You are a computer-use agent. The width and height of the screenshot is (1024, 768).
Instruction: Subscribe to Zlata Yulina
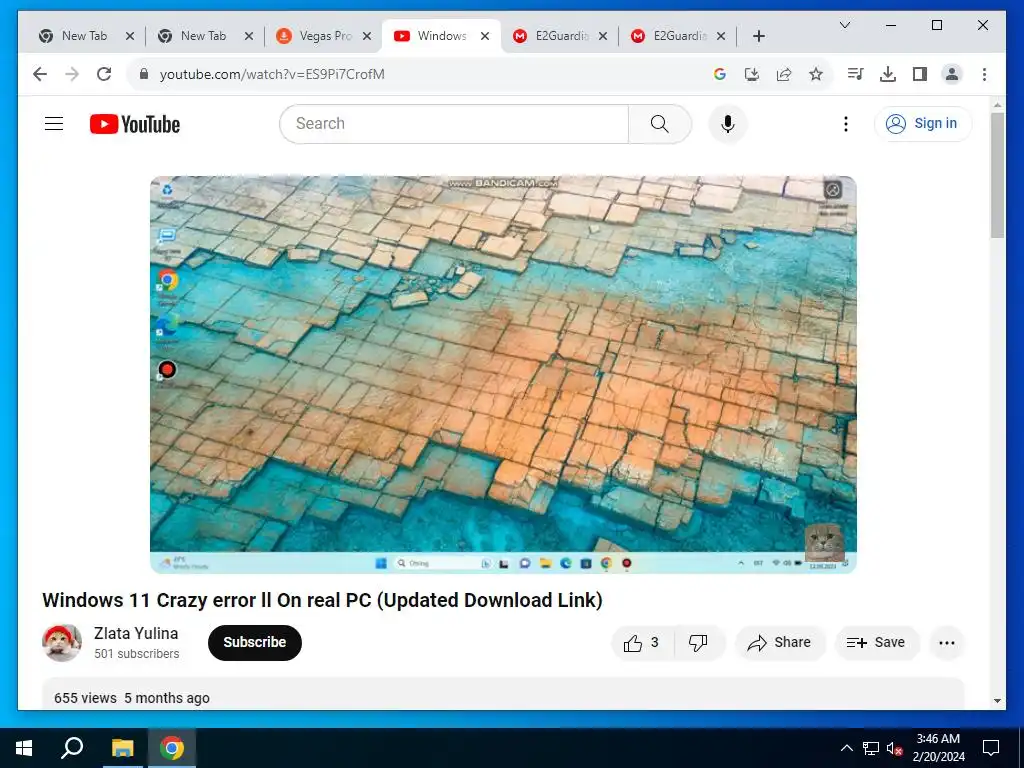(255, 643)
